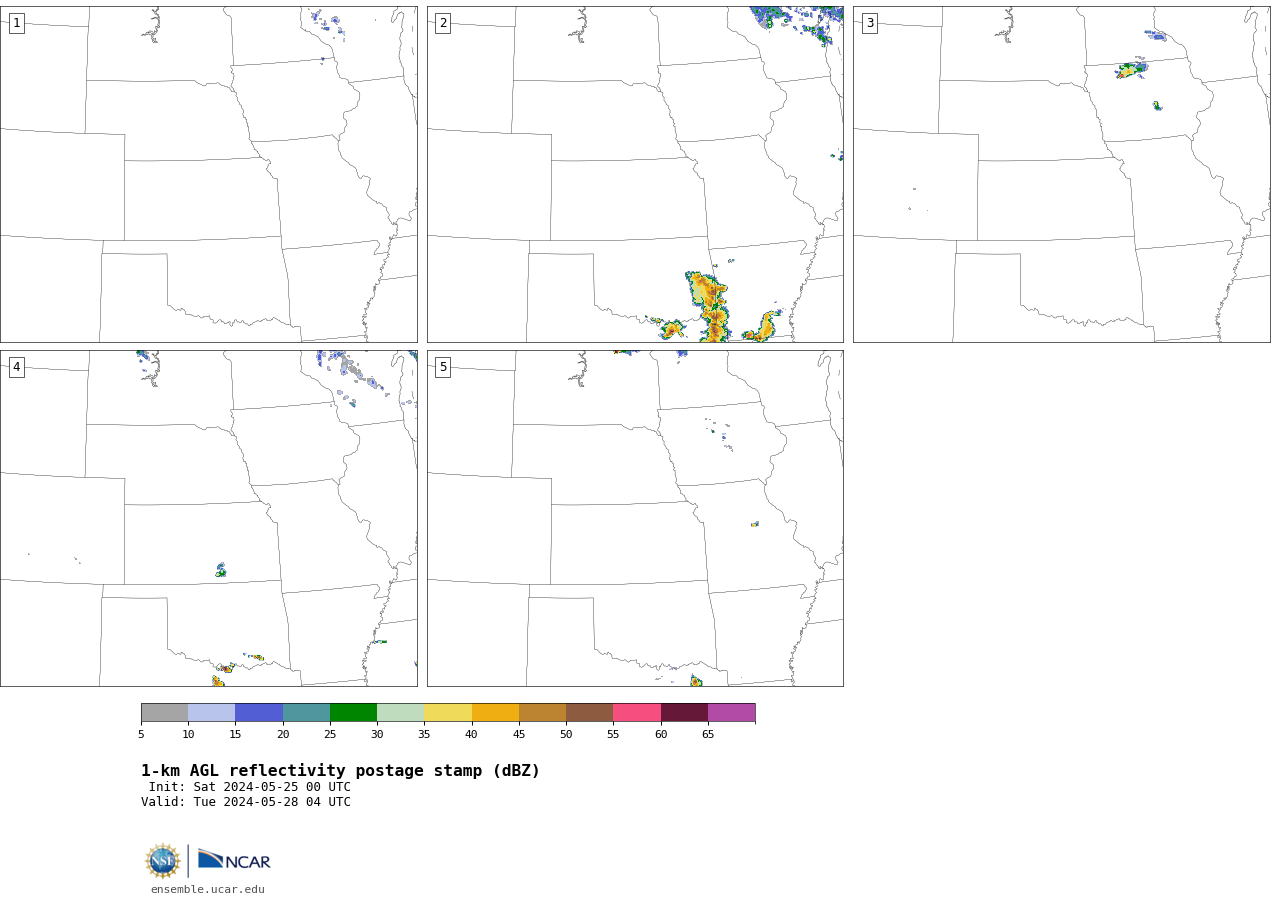Click the southern Kansas cell in panel 4
Viewport: 1280px width, 901px height.
[221, 570]
